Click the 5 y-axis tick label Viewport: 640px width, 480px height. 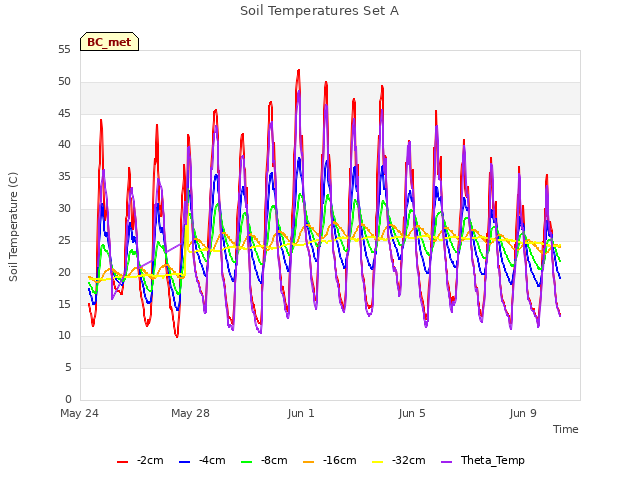coord(68,368)
